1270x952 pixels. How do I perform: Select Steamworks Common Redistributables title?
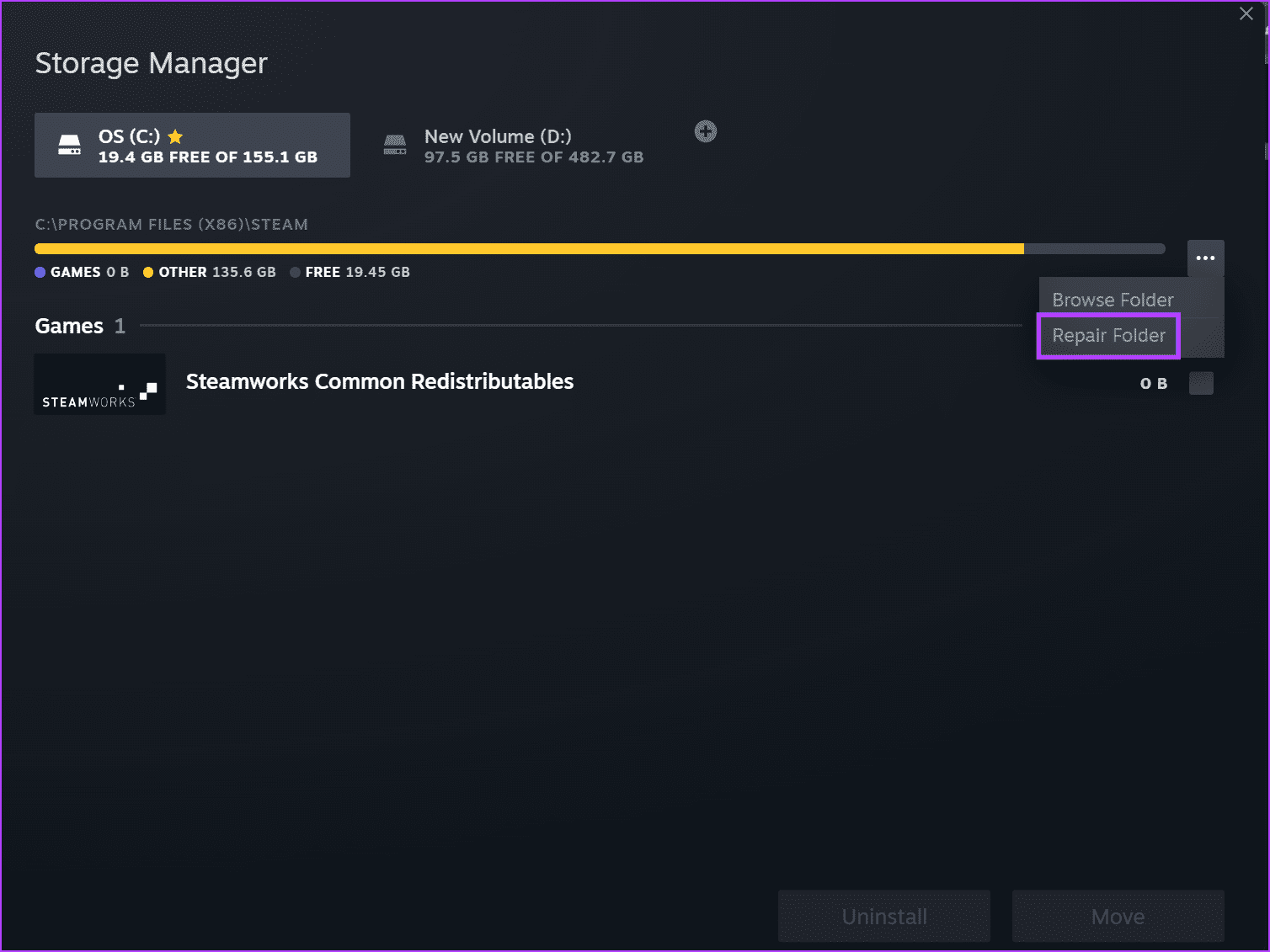(x=380, y=381)
